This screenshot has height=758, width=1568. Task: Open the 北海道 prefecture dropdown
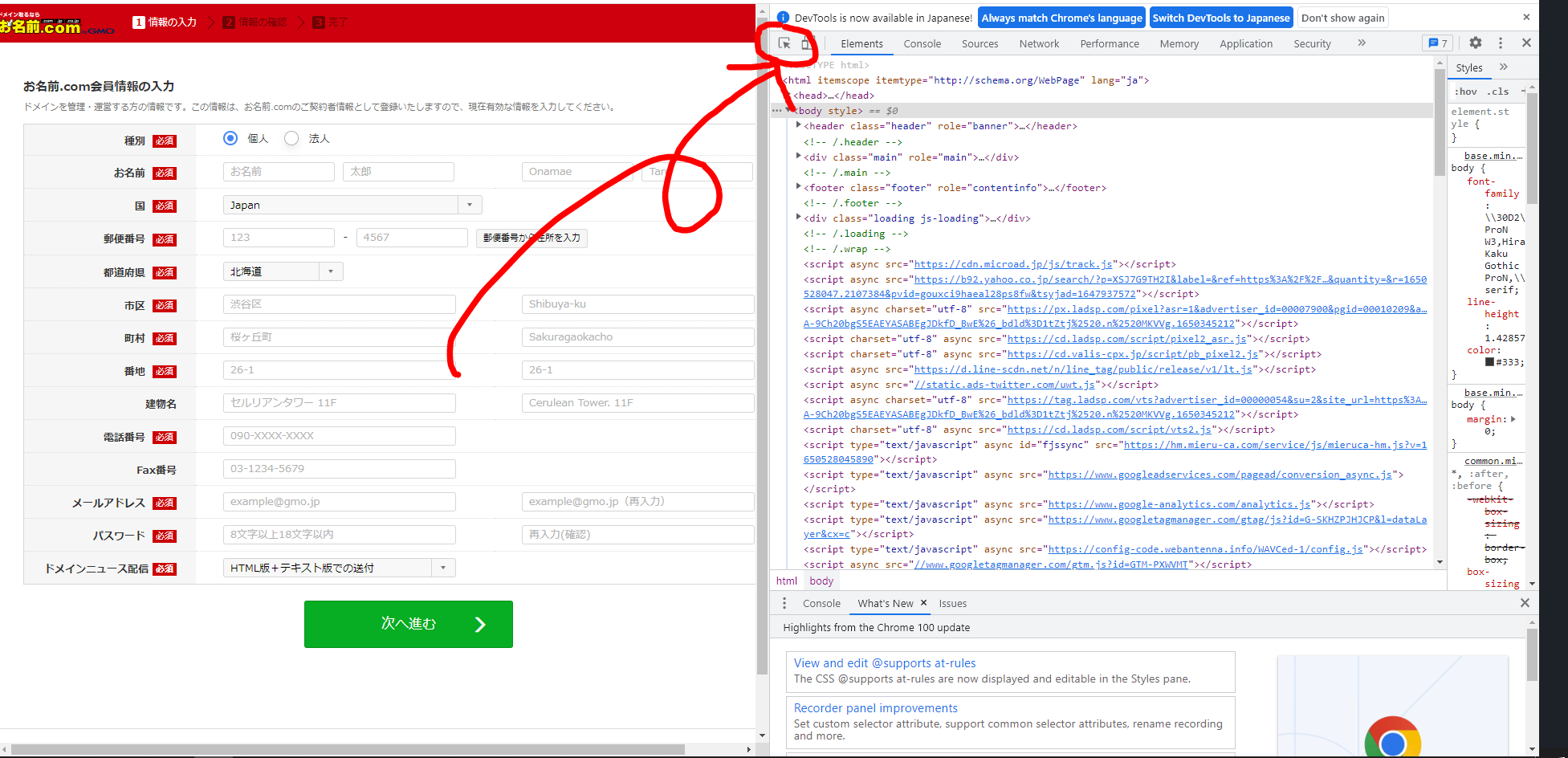(283, 271)
